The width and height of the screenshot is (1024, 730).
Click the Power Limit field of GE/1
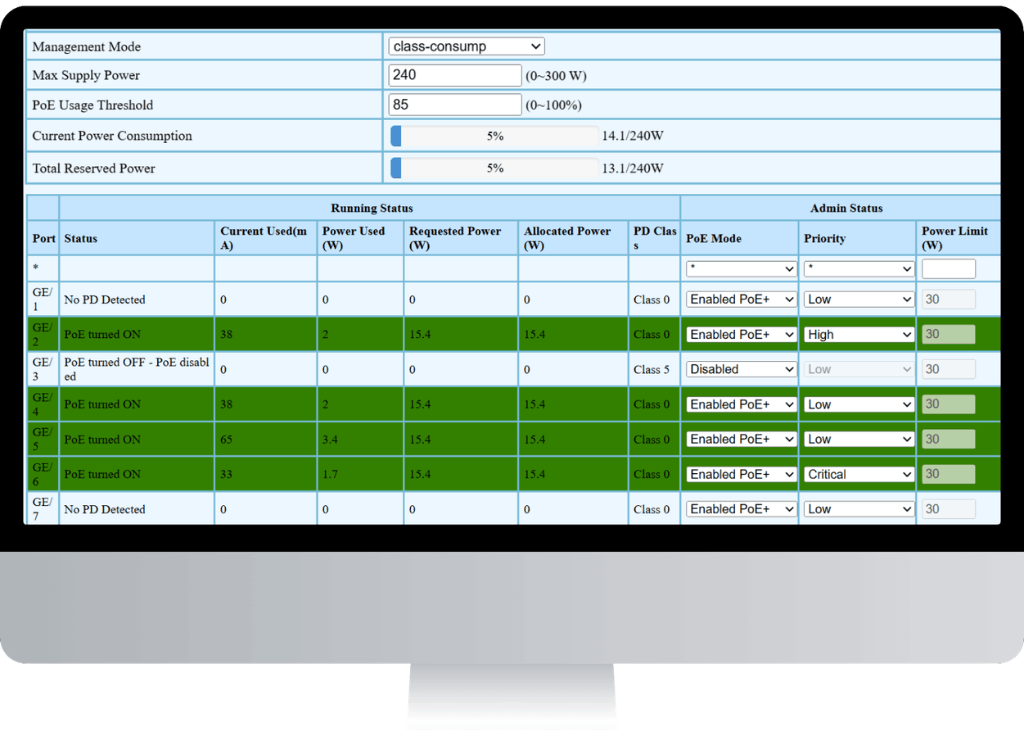coord(948,299)
